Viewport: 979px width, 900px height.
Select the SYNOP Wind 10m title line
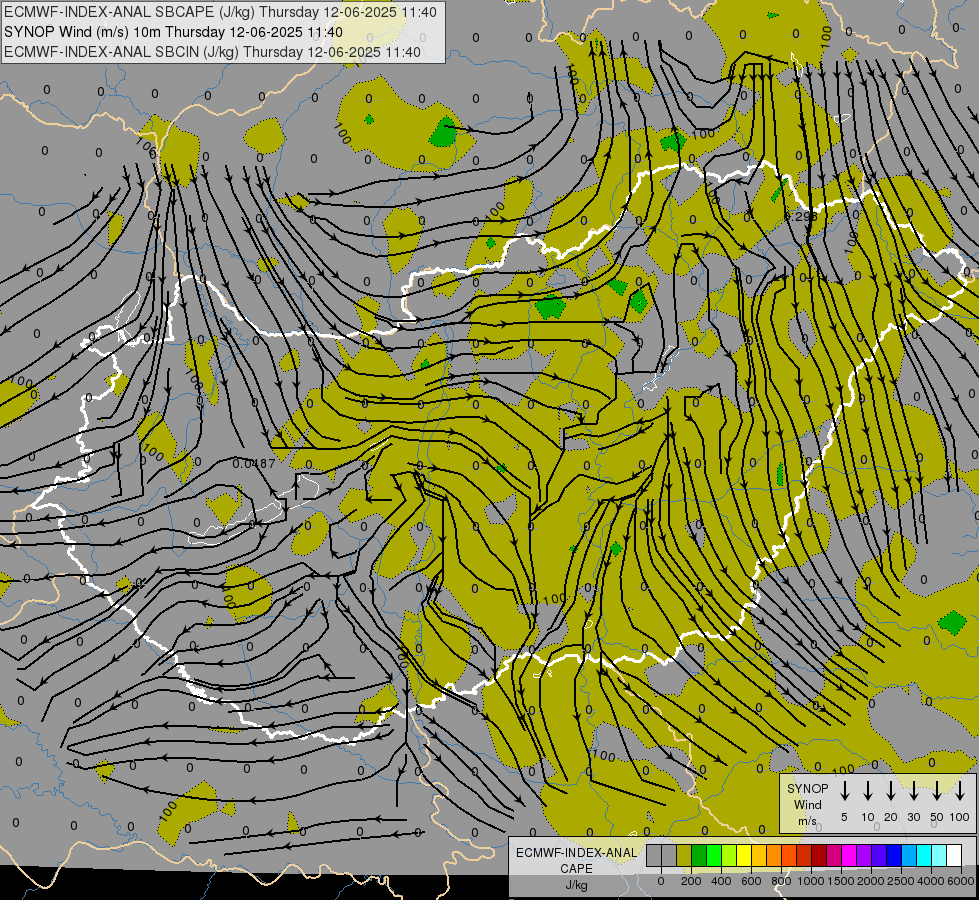pyautogui.click(x=173, y=32)
